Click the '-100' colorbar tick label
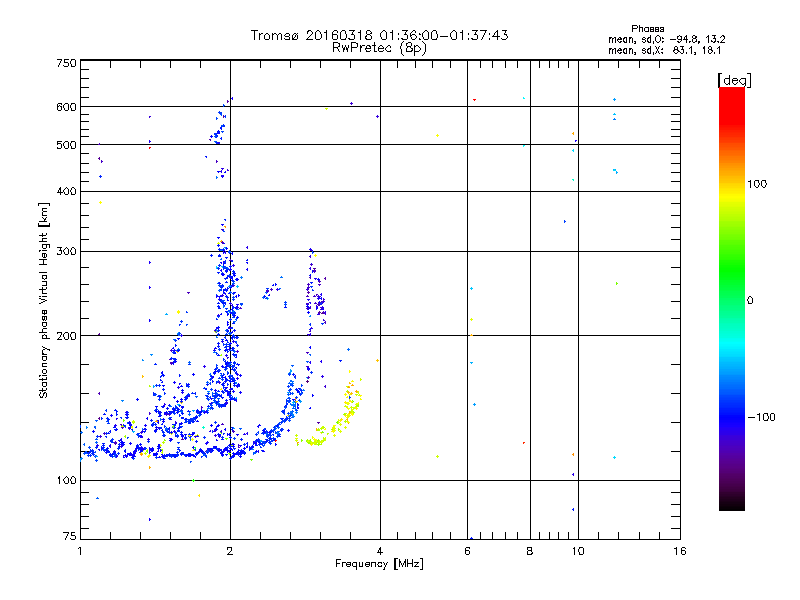The height and width of the screenshot is (600, 800). tap(762, 417)
